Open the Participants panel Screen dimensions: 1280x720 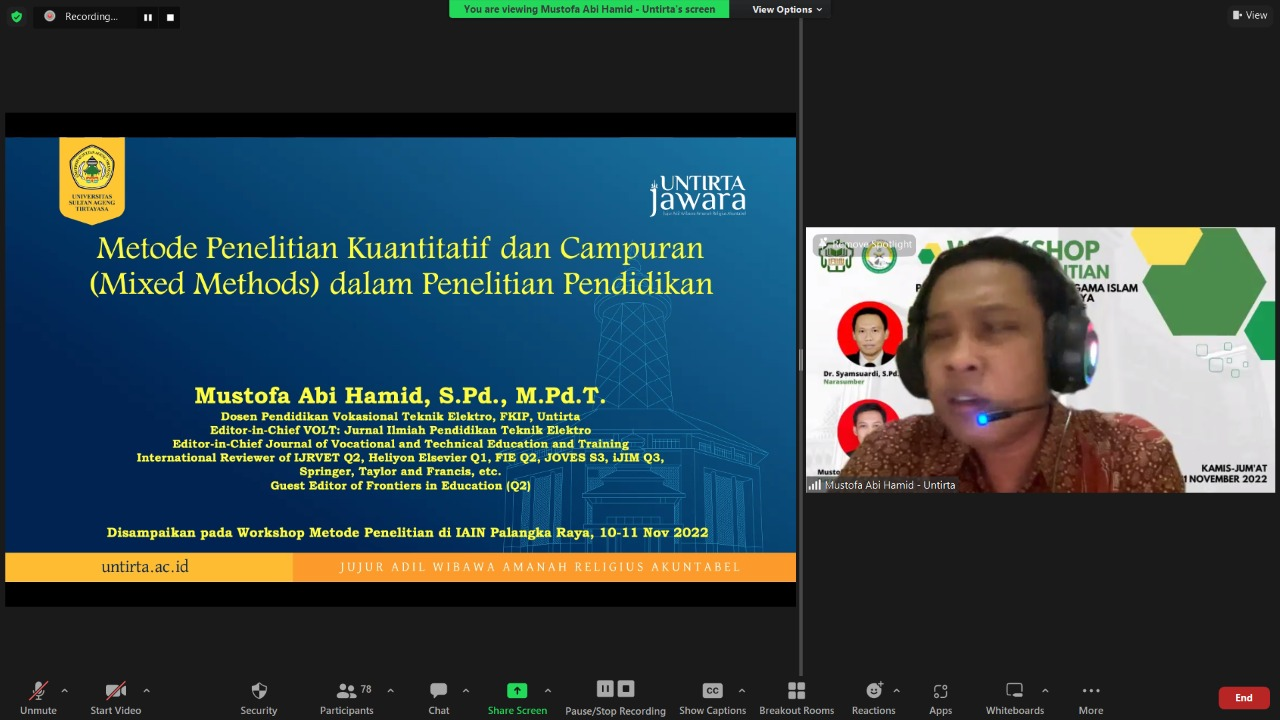pos(346,698)
